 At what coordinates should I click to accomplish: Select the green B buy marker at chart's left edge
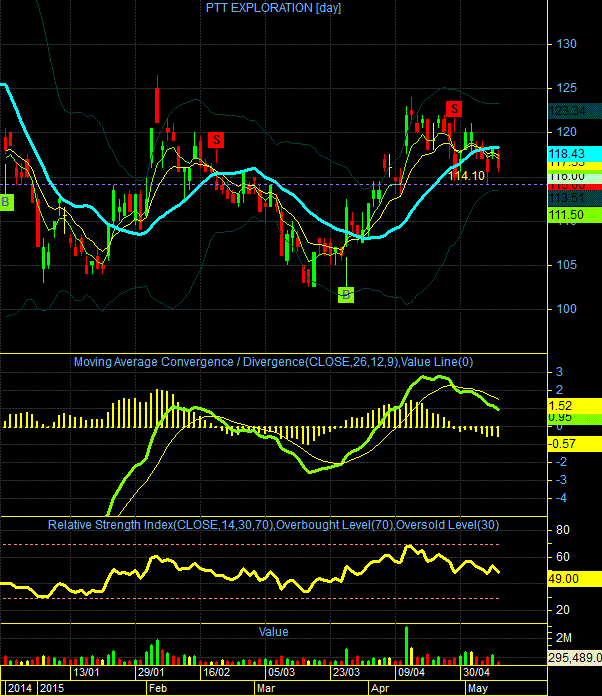(x=6, y=202)
